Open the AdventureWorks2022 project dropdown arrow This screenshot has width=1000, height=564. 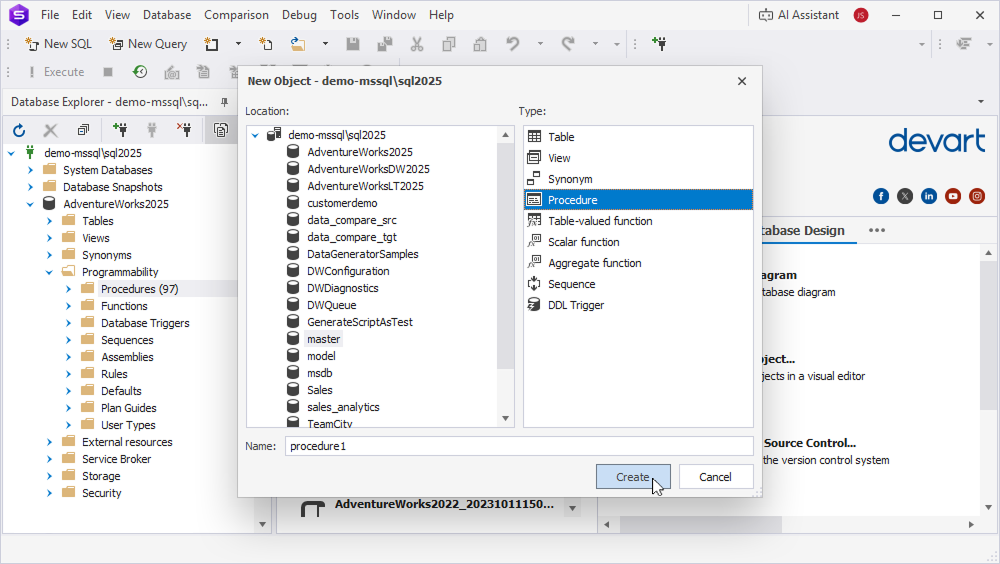click(x=573, y=508)
